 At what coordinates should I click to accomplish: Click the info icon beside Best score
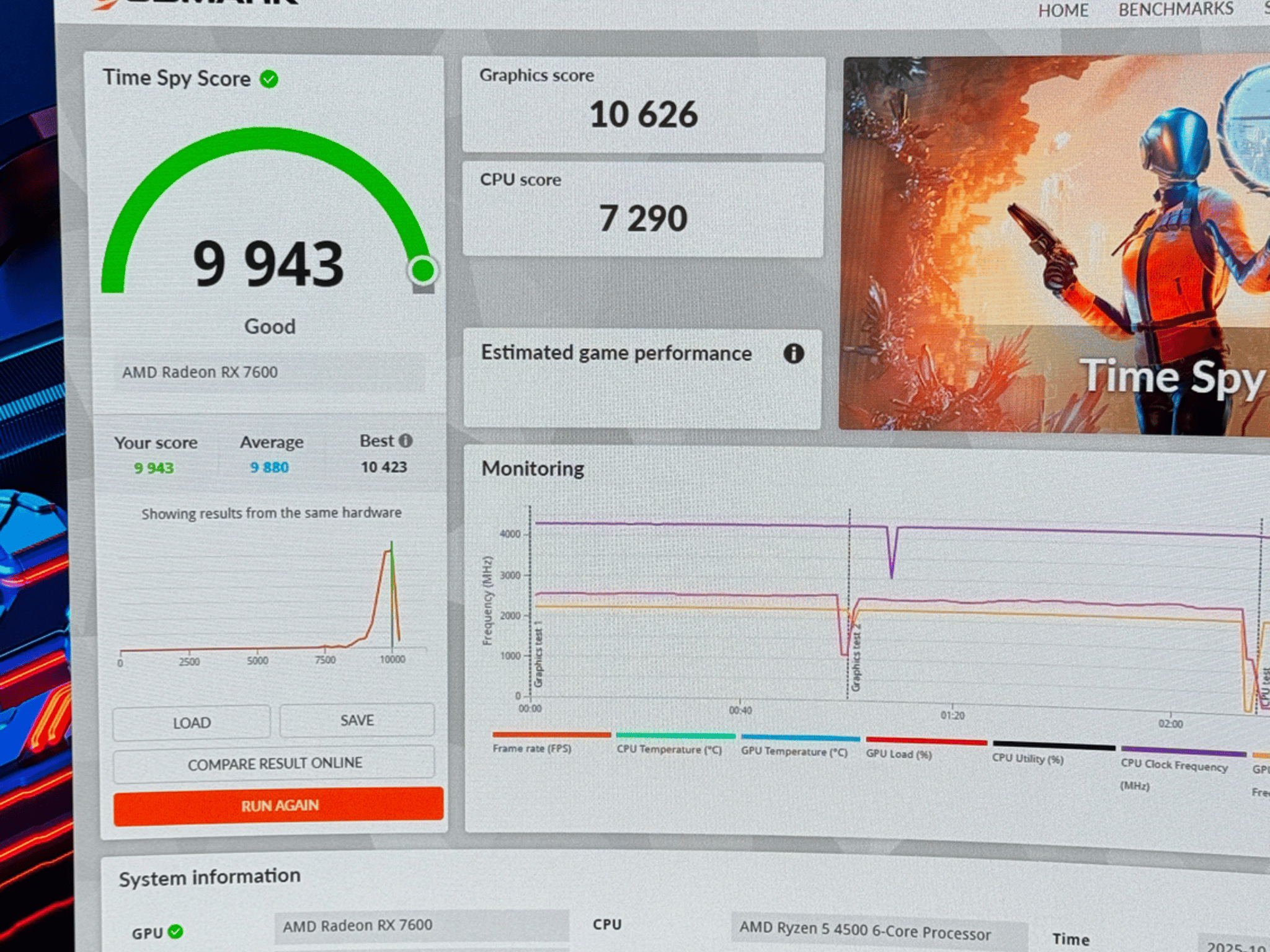[x=406, y=441]
